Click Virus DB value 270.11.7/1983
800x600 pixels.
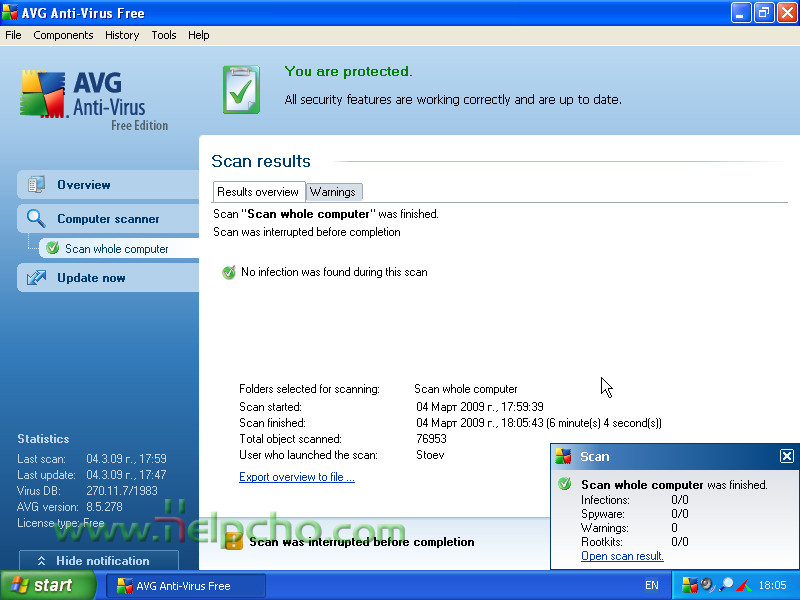[122, 491]
